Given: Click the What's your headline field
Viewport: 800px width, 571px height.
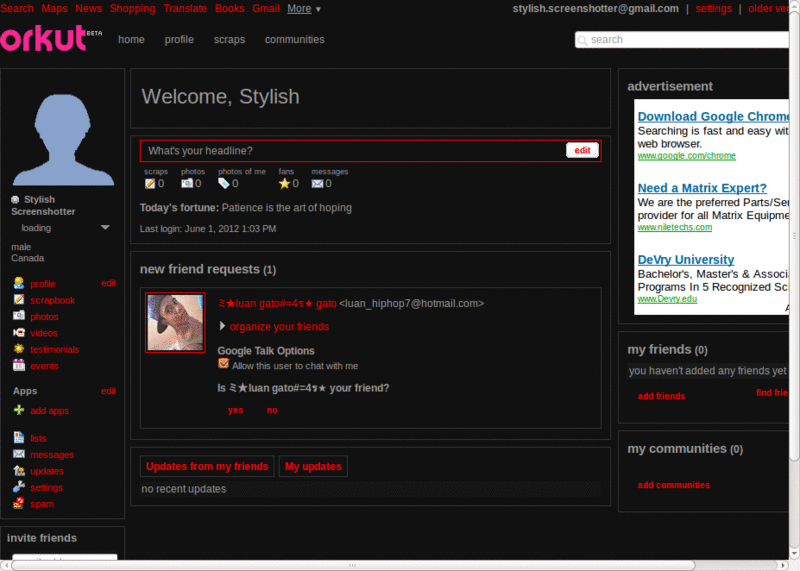Looking at the screenshot, I should [353, 151].
